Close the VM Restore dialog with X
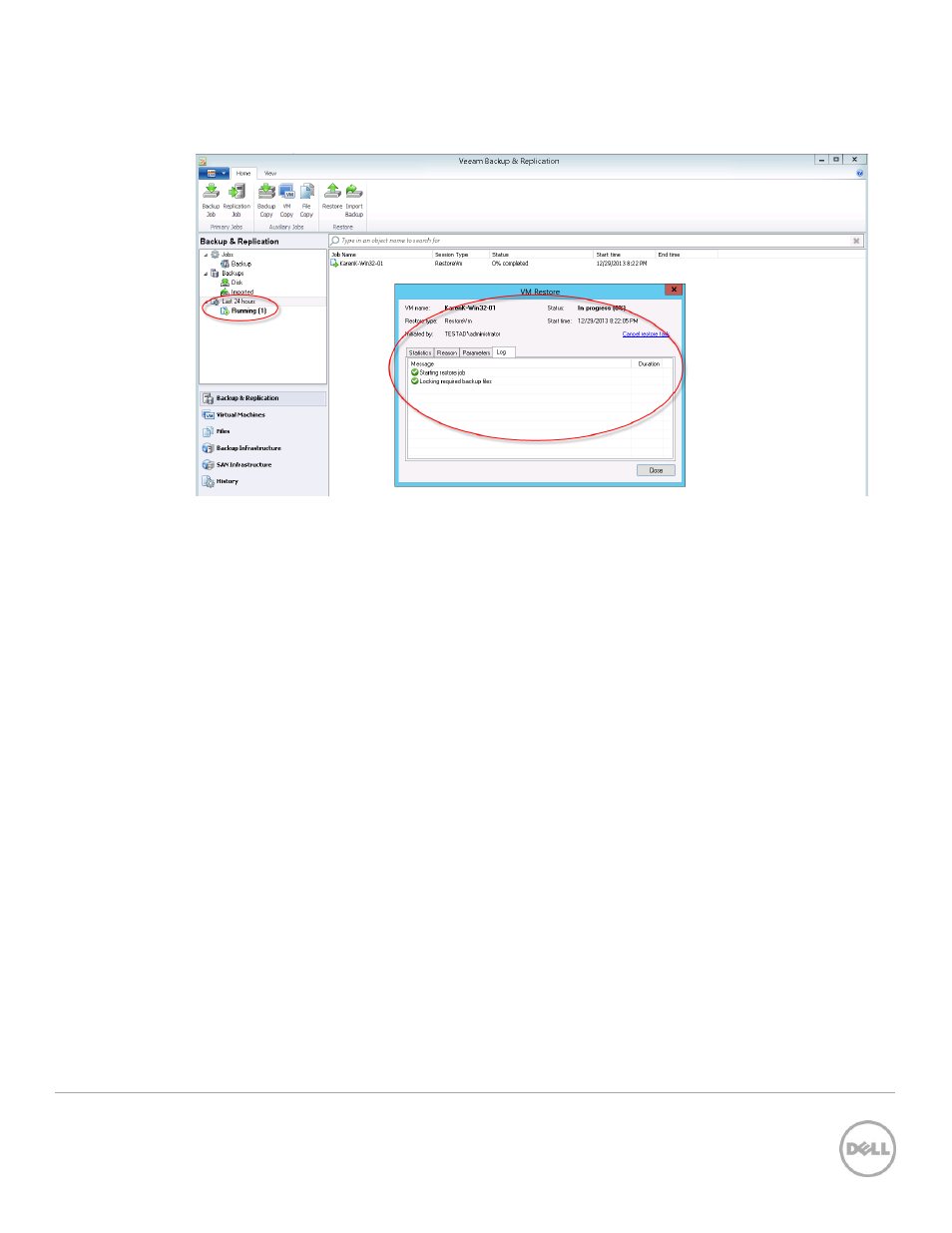952x1233 pixels. point(674,290)
